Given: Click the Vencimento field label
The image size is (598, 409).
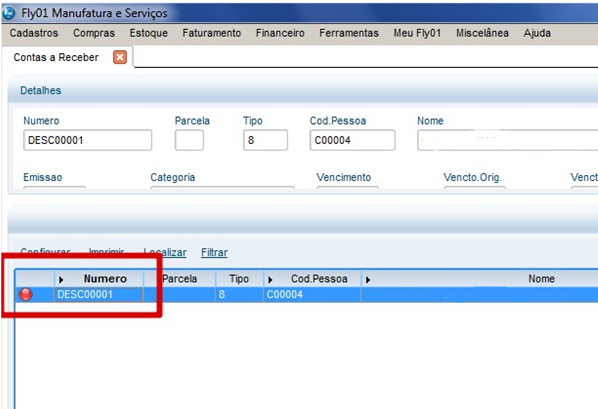Looking at the screenshot, I should pos(344,177).
